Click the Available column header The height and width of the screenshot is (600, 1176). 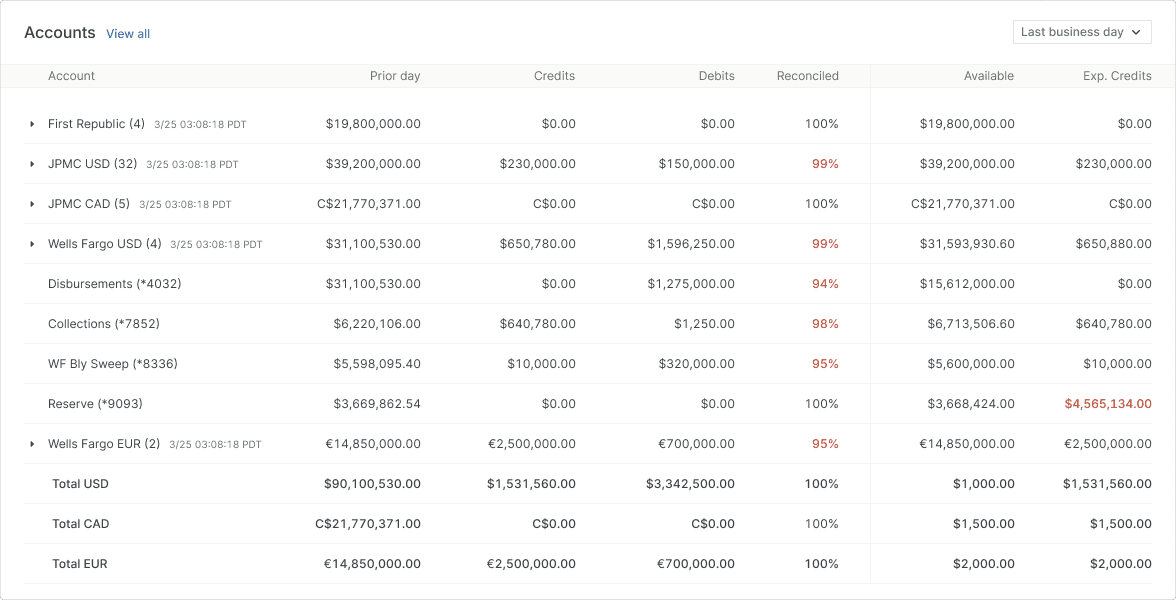click(x=988, y=76)
